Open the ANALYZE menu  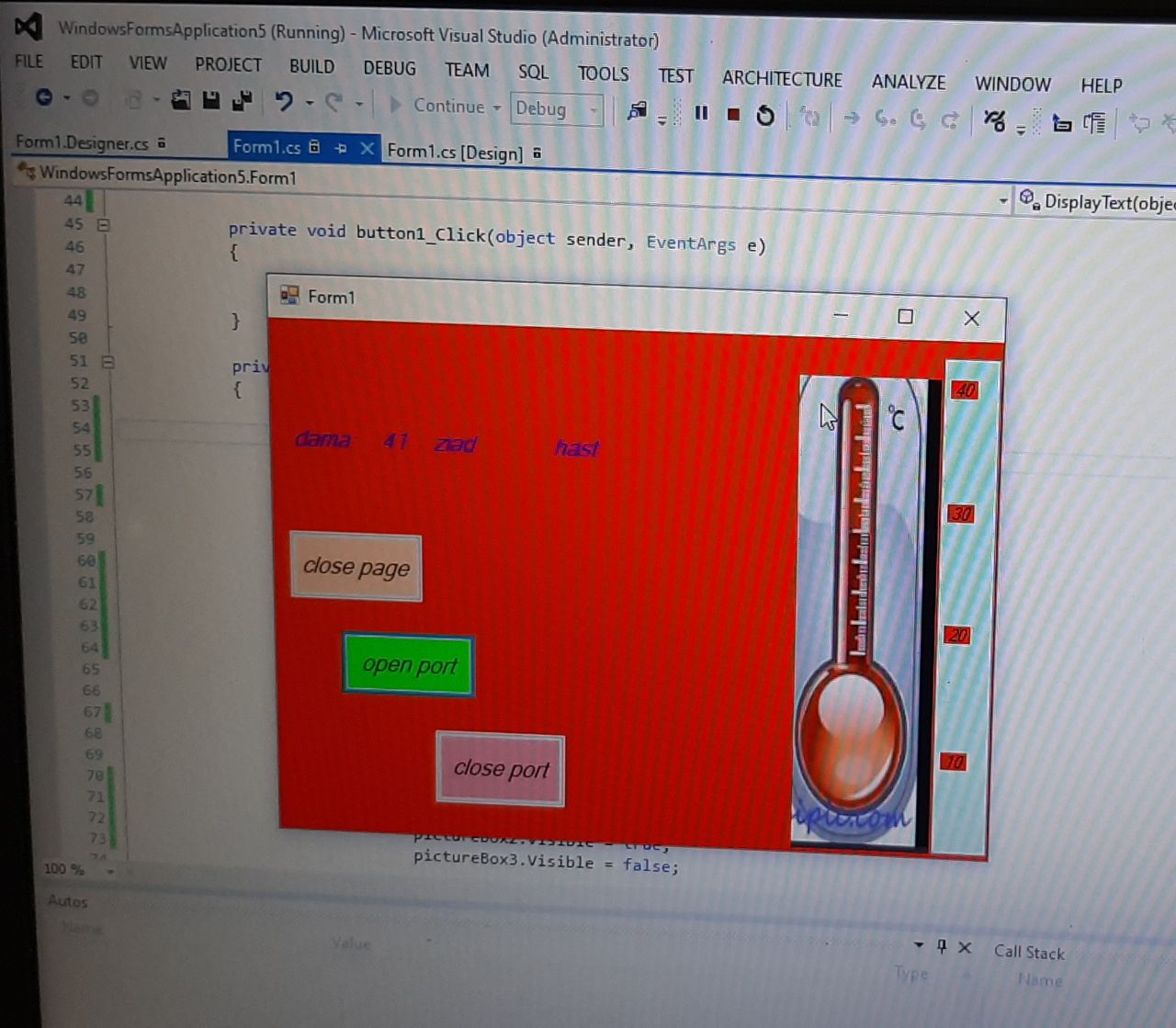tap(909, 82)
